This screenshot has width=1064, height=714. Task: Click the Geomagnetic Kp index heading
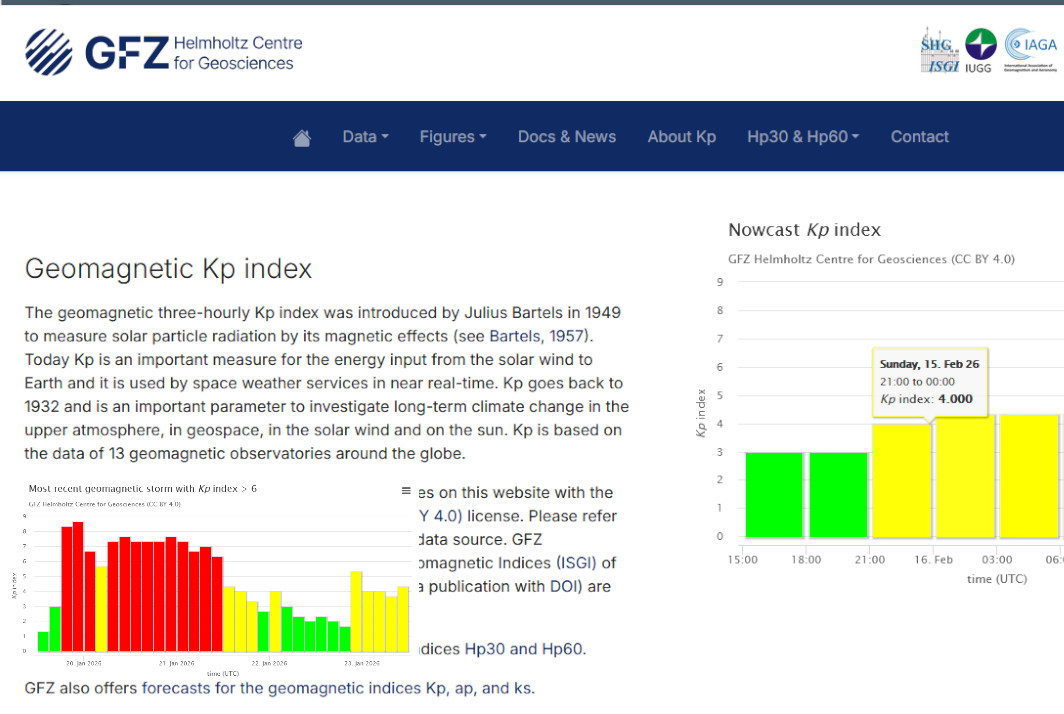168,269
